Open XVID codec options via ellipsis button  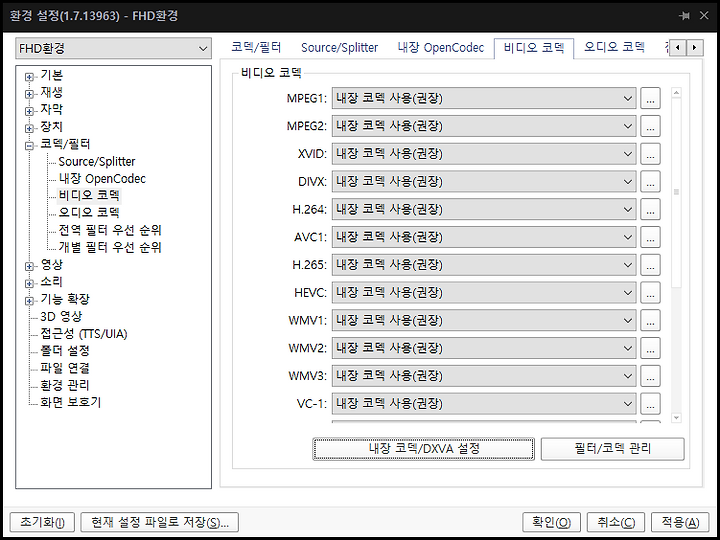[650, 154]
